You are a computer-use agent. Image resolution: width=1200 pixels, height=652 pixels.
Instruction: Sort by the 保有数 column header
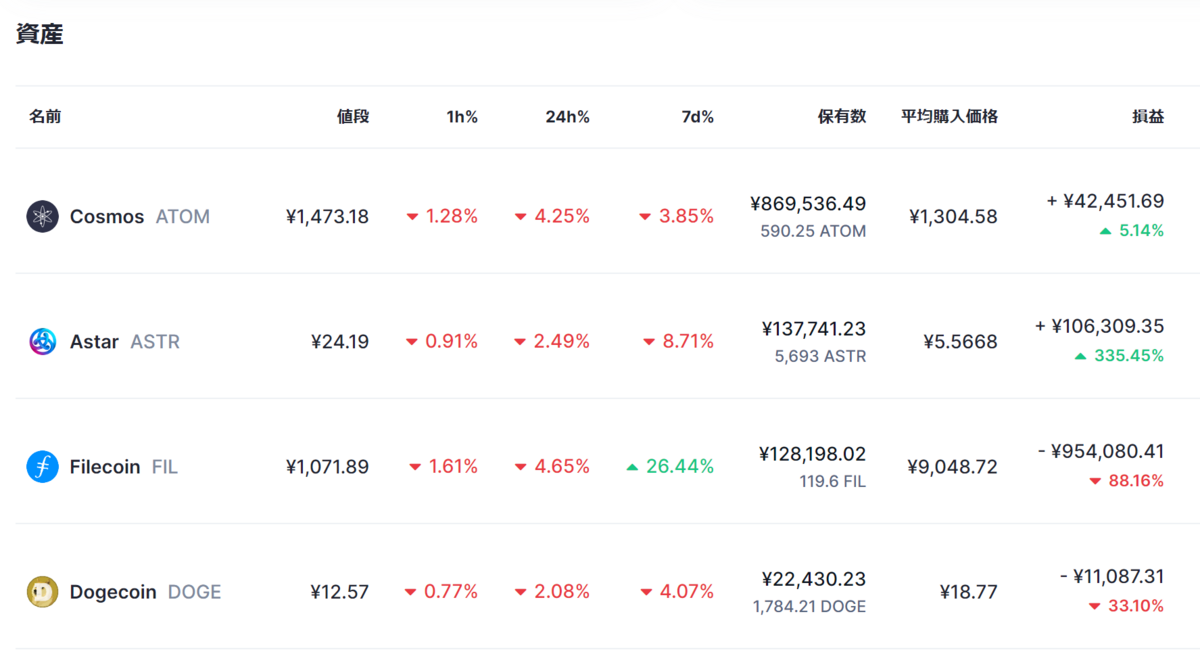(842, 117)
